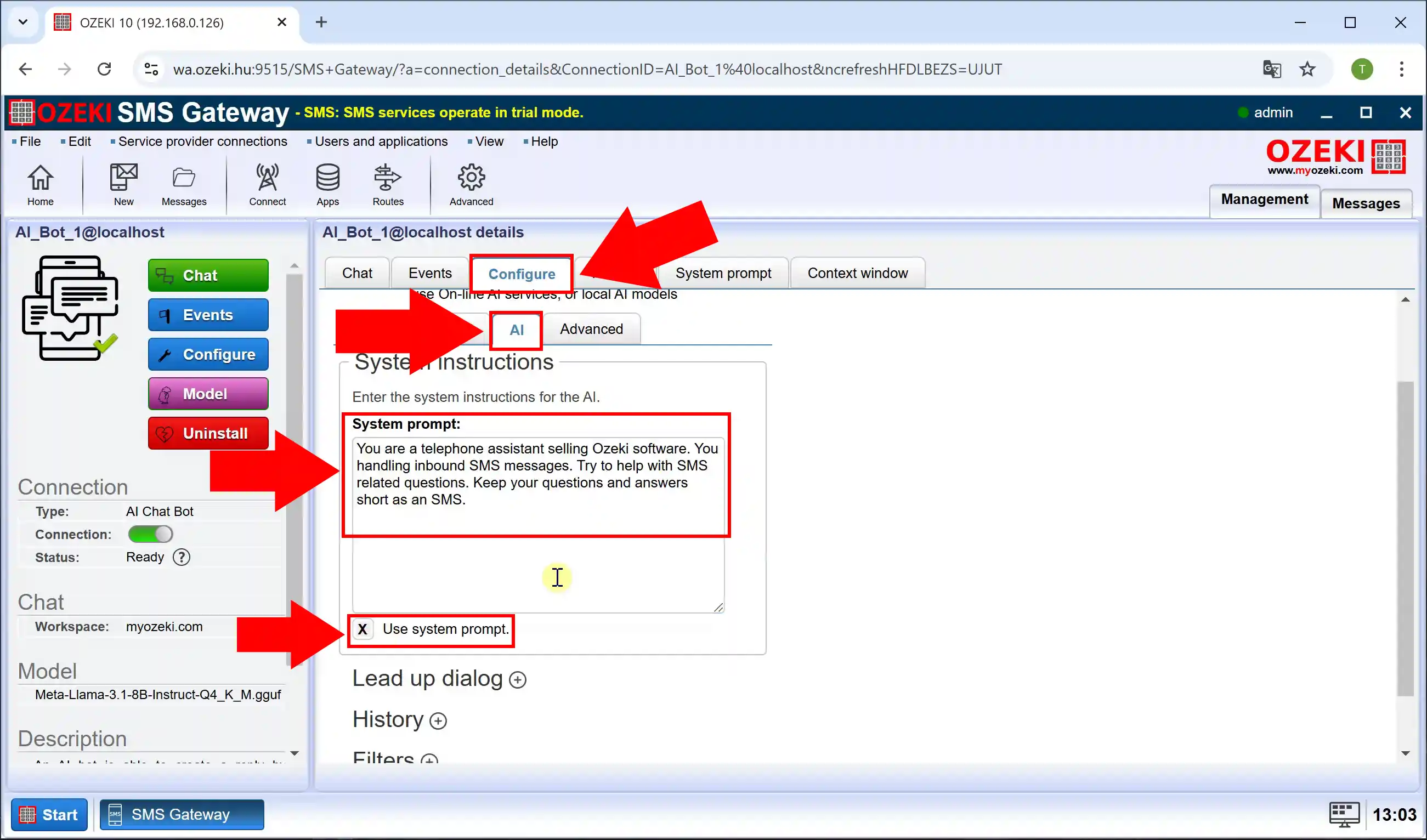The width and height of the screenshot is (1427, 840).
Task: Click the blue Configure sidebar button
Action: point(208,354)
